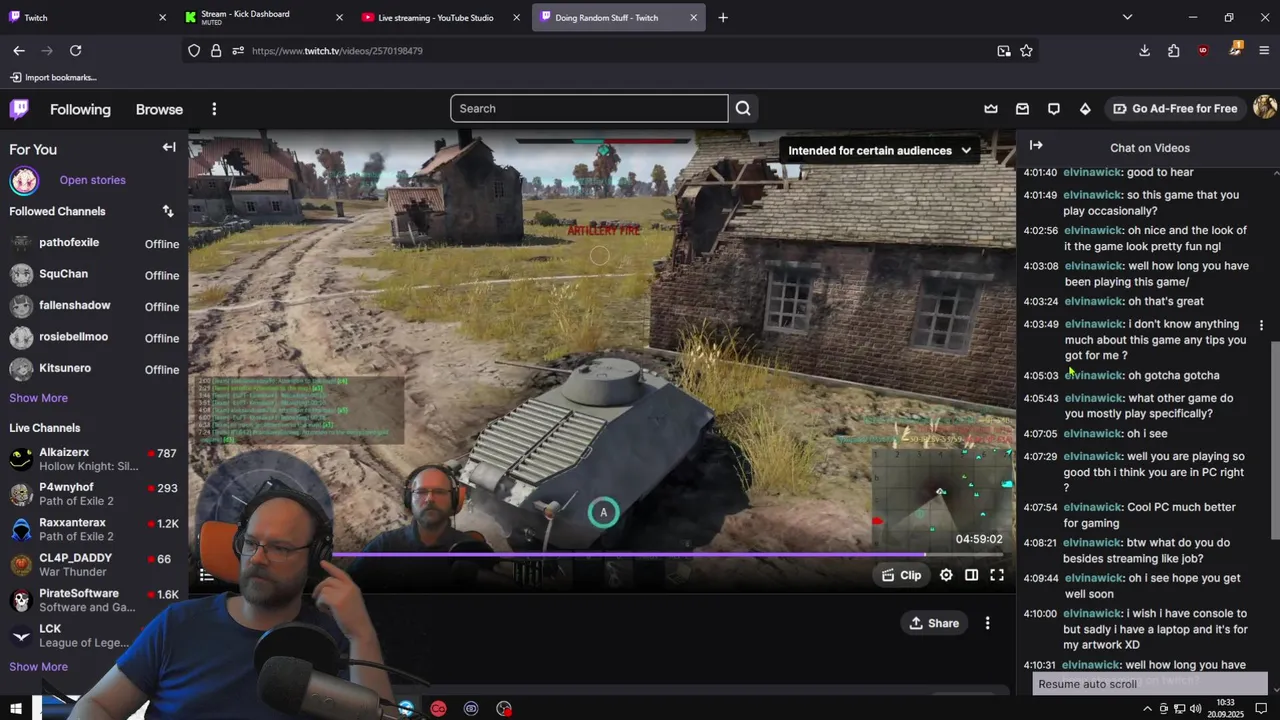Open the user profile avatar menu
The width and height of the screenshot is (1280, 720).
tap(1264, 108)
